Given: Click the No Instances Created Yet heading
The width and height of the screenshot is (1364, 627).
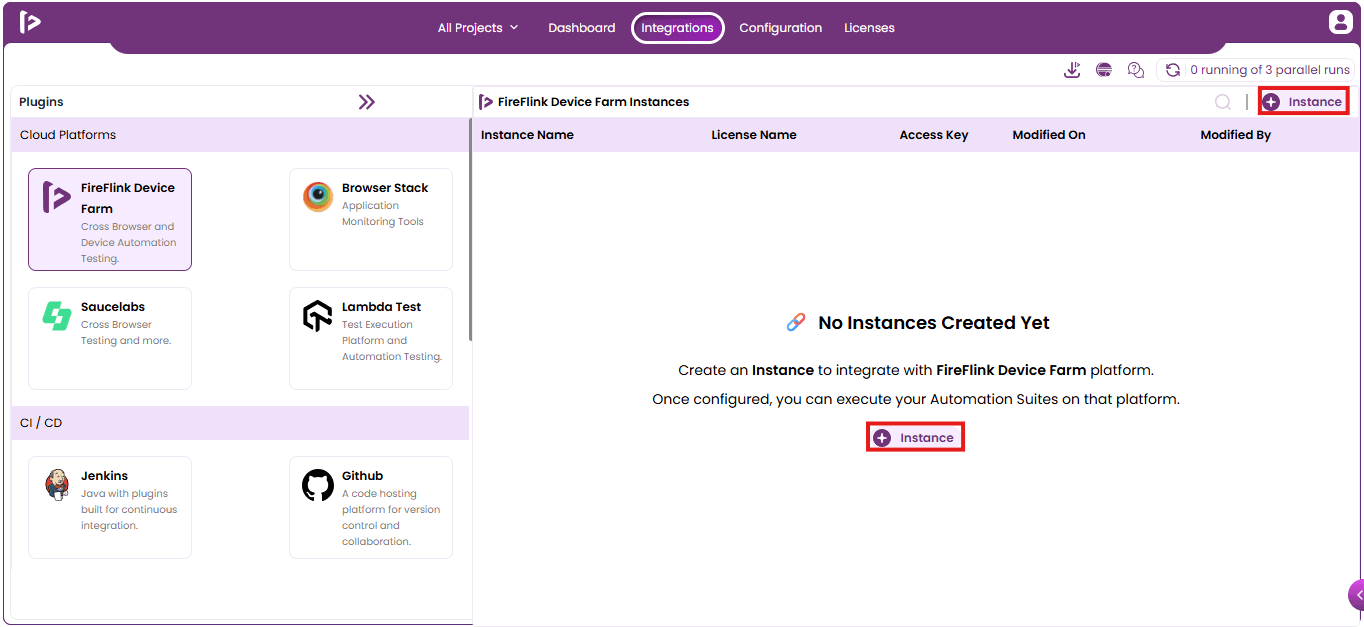Looking at the screenshot, I should click(934, 323).
